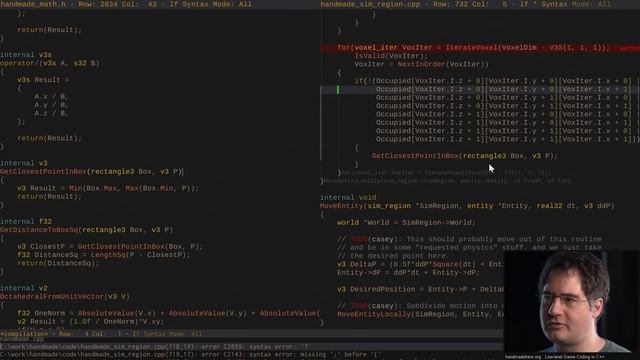The height and width of the screenshot is (360, 640).
Task: Click the comment mentioning "requested physics" stuff
Action: pos(469,247)
